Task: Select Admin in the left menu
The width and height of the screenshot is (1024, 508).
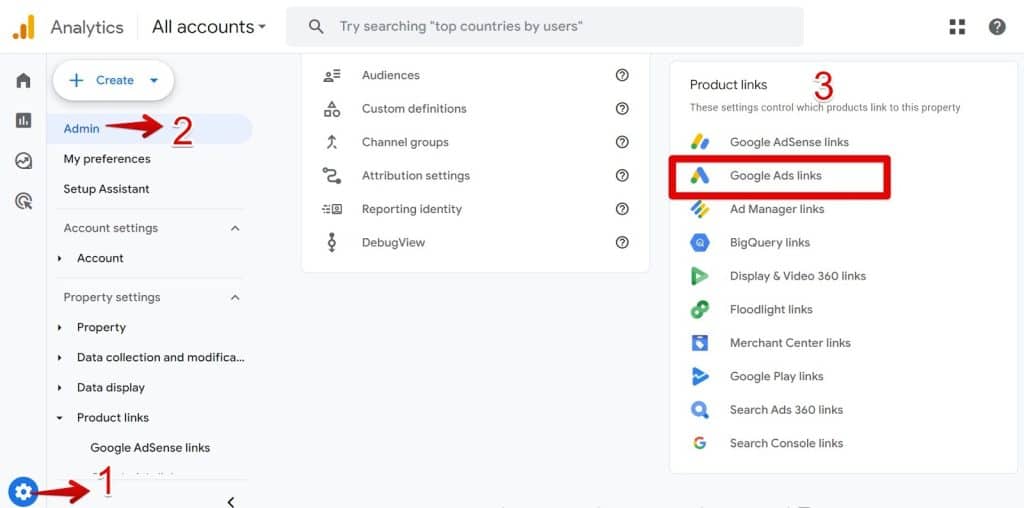Action: pyautogui.click(x=150, y=129)
